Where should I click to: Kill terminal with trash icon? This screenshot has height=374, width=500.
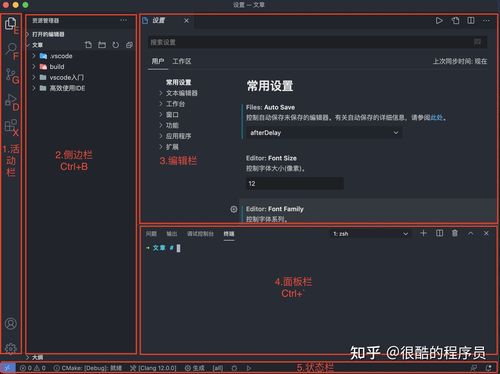[455, 233]
